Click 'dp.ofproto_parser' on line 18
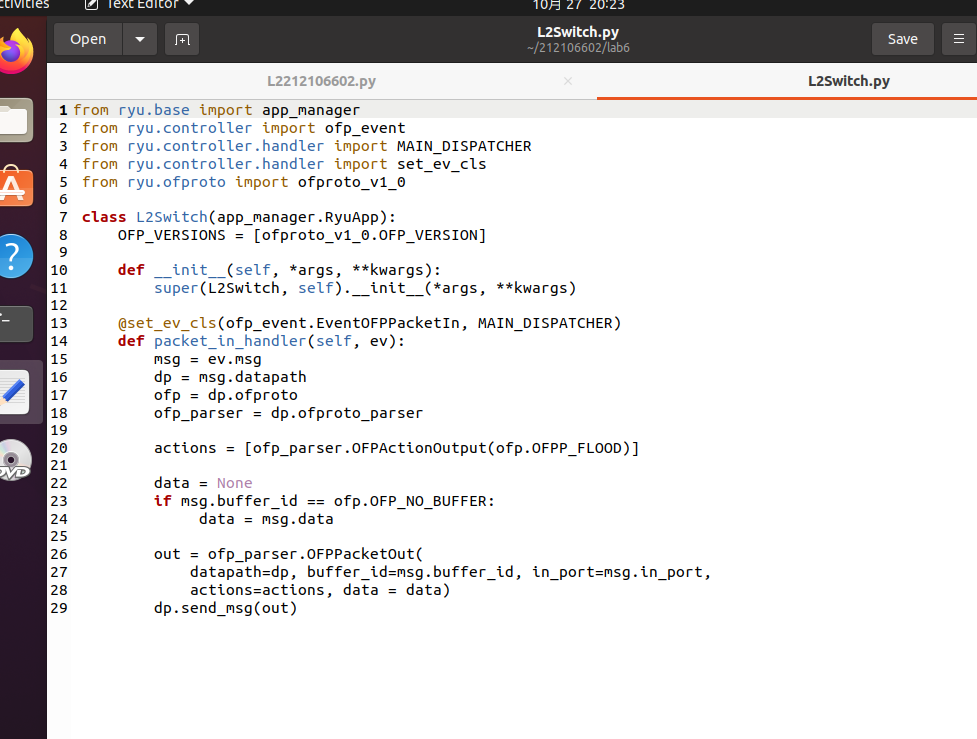Viewport: 977px width, 739px height. tap(346, 414)
